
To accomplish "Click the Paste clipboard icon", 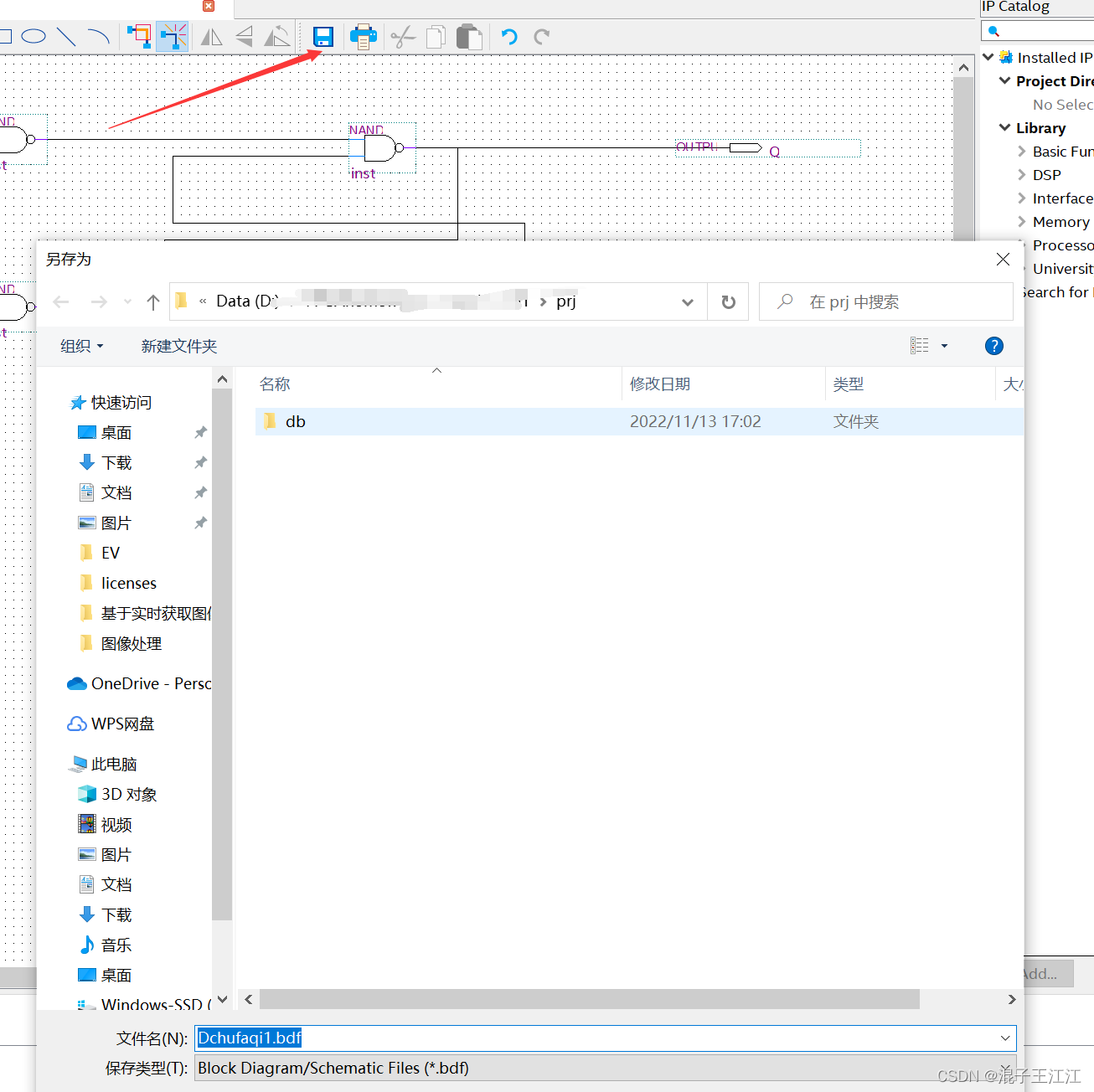I will pos(469,37).
